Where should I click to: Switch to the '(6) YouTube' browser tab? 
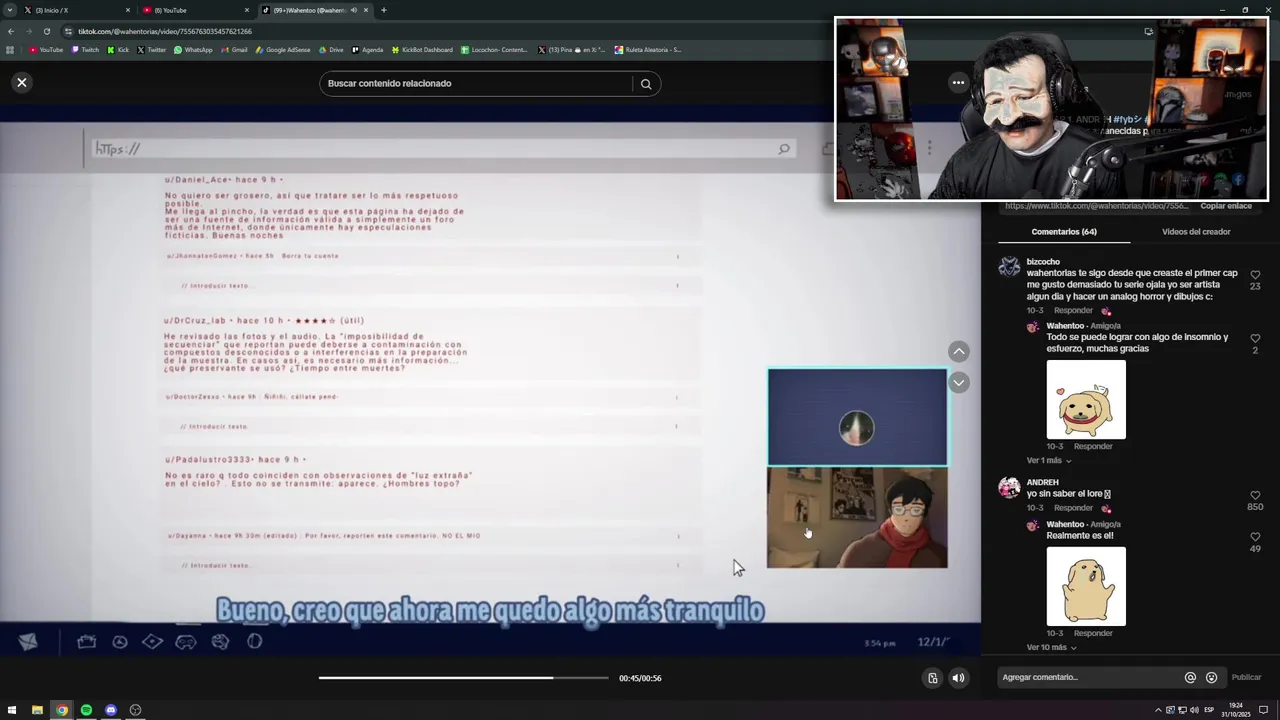coord(196,10)
